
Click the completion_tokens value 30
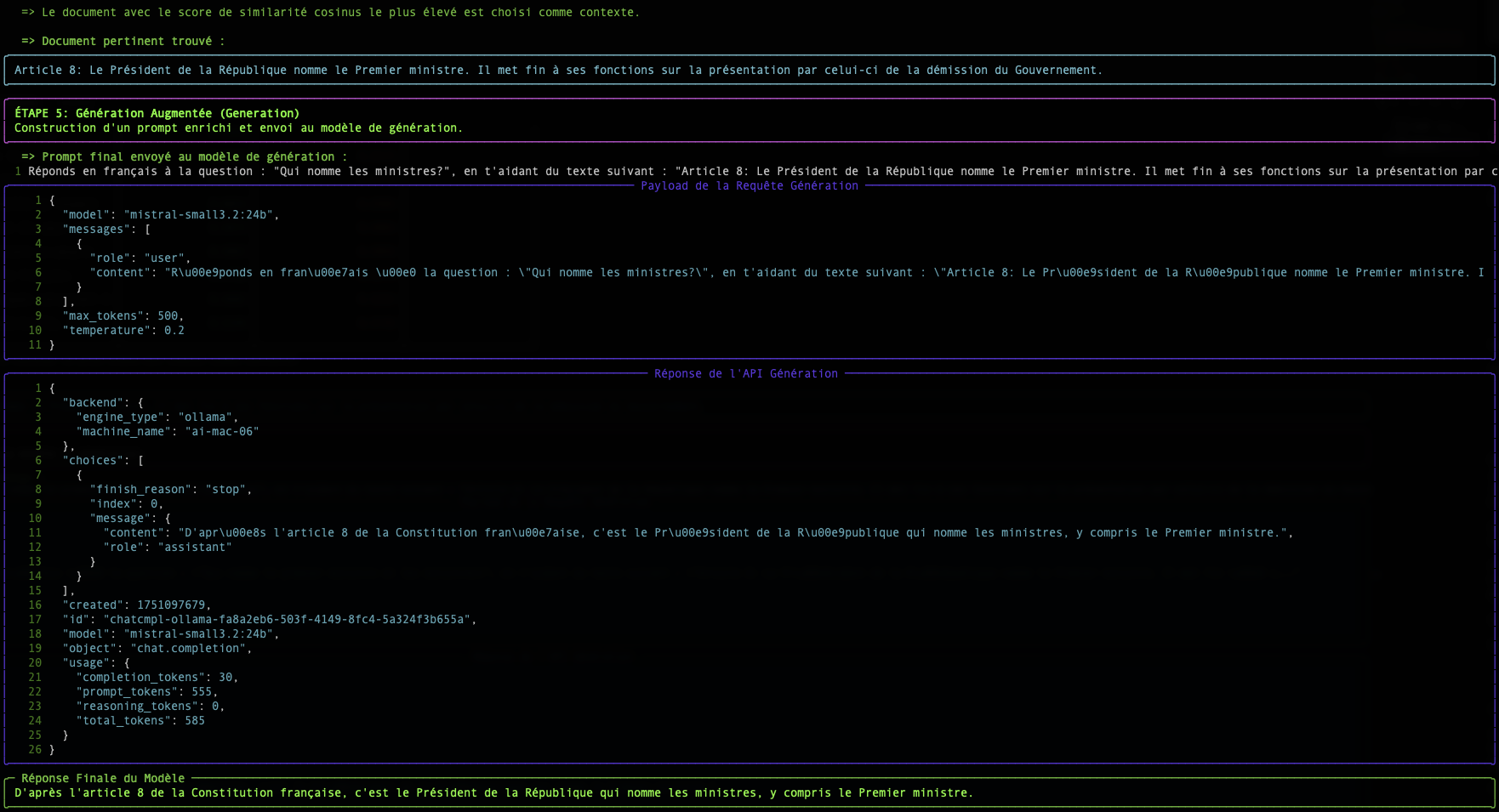(225, 678)
